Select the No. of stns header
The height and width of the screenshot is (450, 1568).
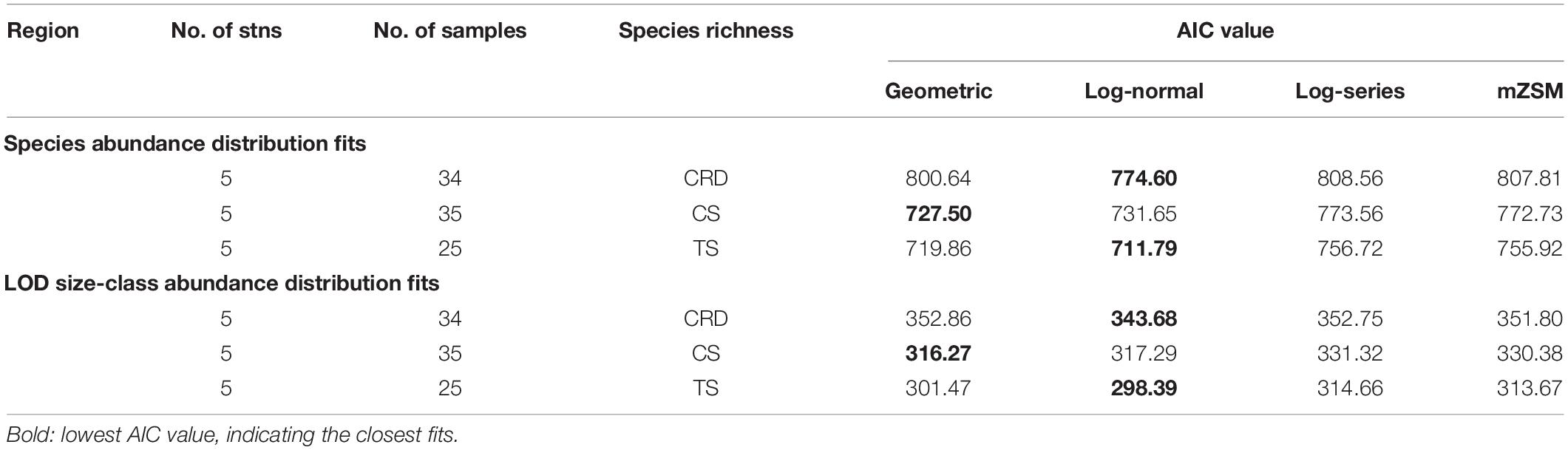click(226, 31)
